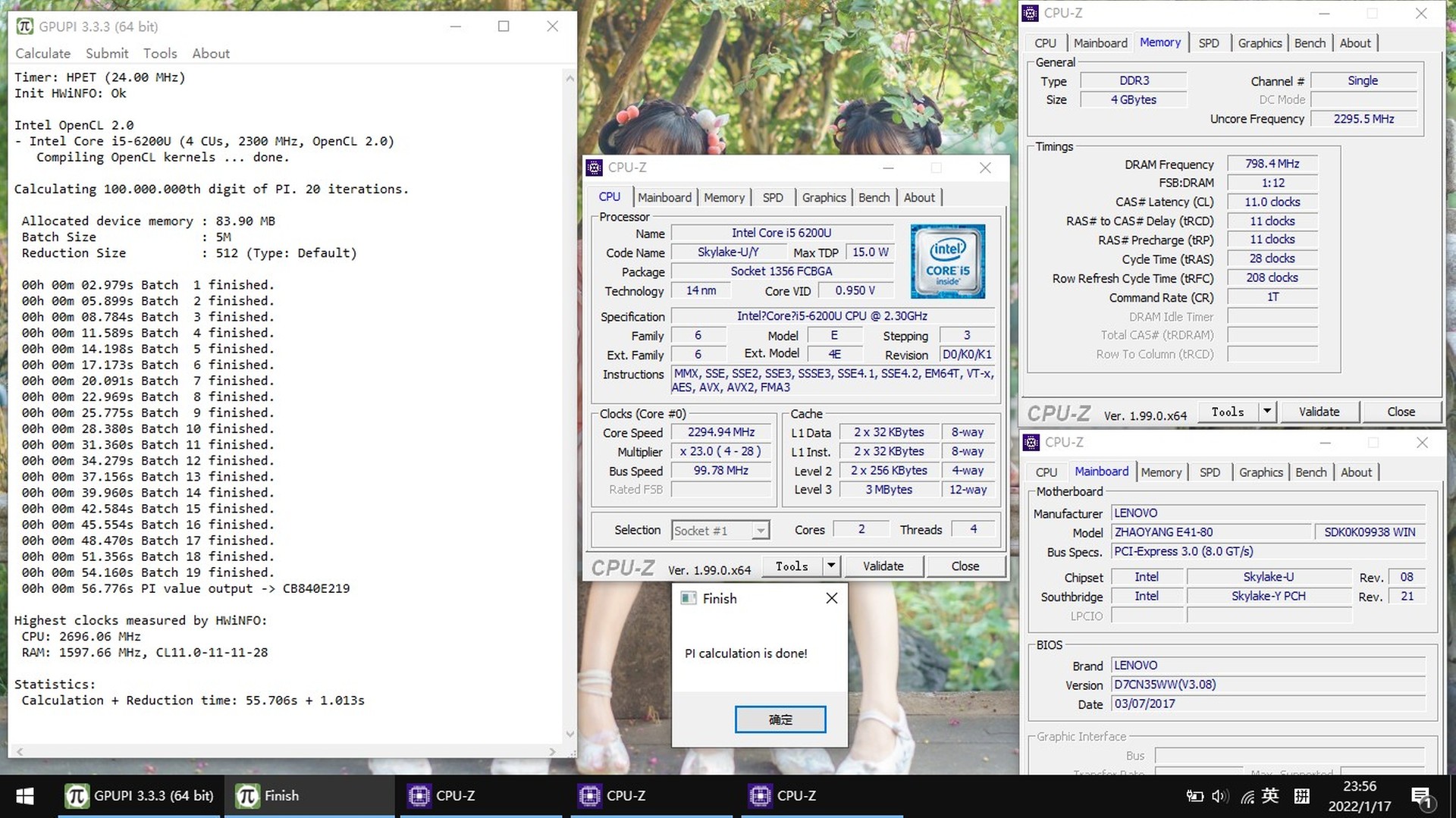This screenshot has height=818, width=1456.
Task: Select CPU tab in center CPU-Z window
Action: tap(610, 196)
